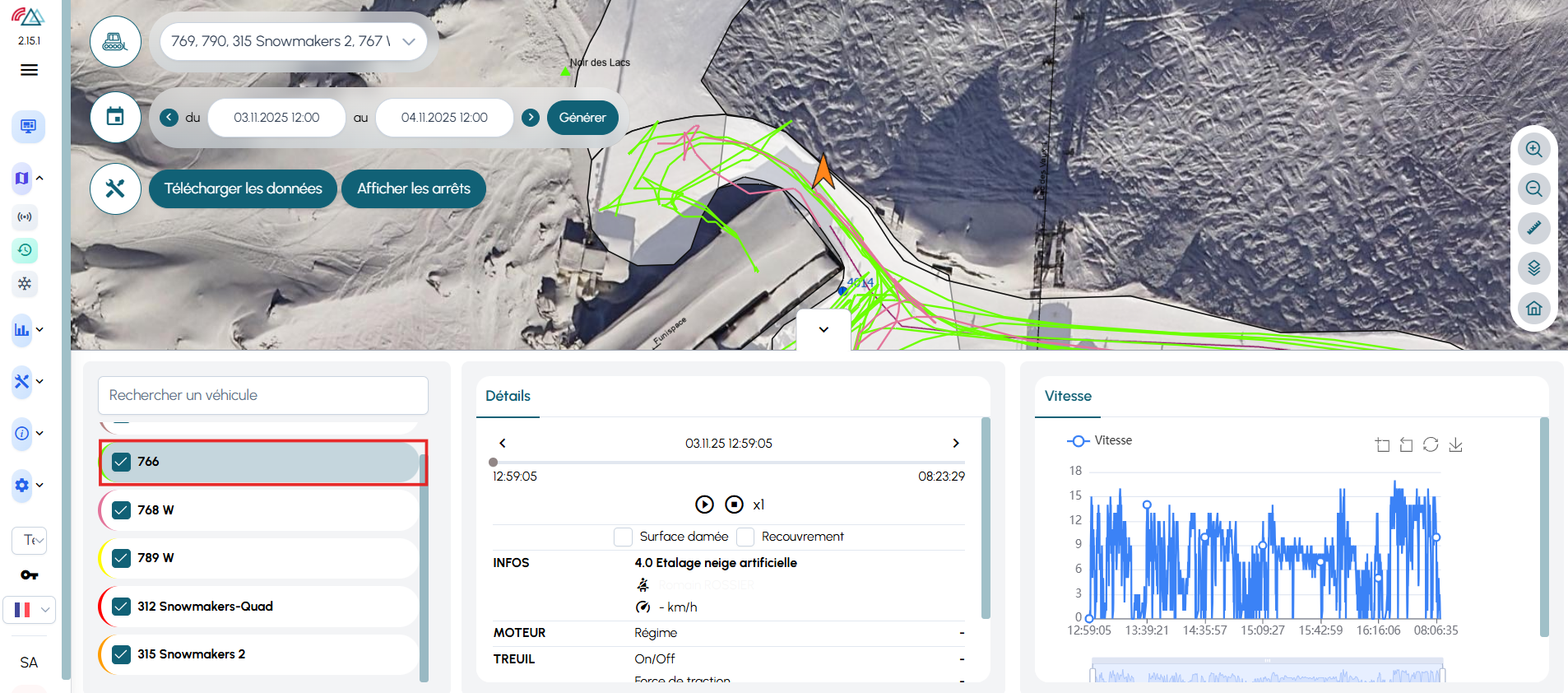The width and height of the screenshot is (1568, 693).
Task: Click the map zoom in magnifier icon
Action: [1533, 150]
